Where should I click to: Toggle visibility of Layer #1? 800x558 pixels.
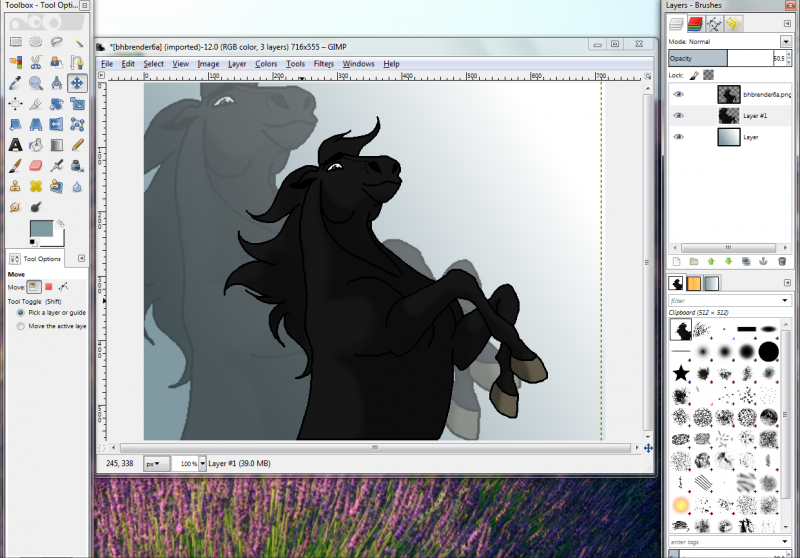pos(678,116)
